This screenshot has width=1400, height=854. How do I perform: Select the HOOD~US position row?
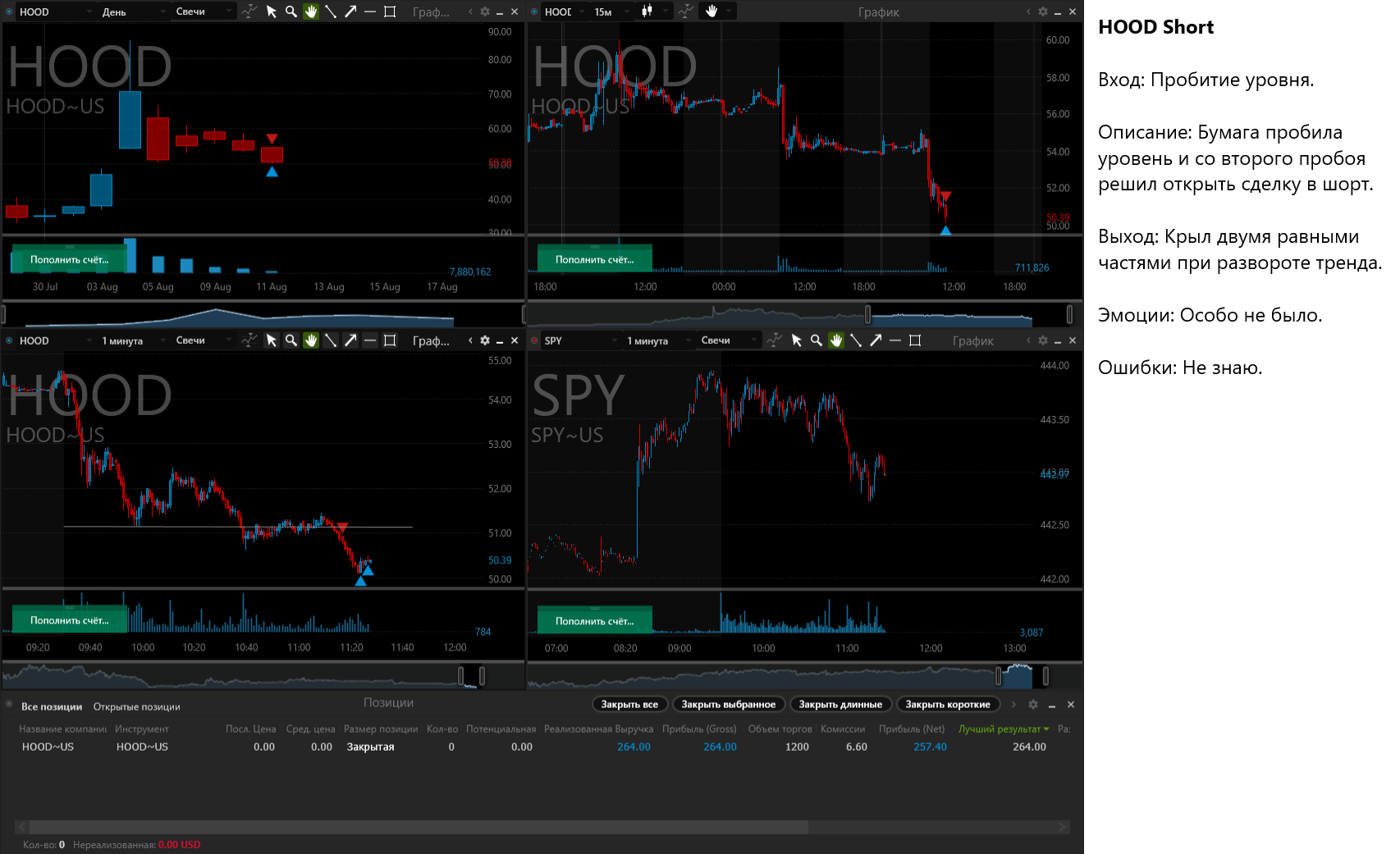point(542,747)
